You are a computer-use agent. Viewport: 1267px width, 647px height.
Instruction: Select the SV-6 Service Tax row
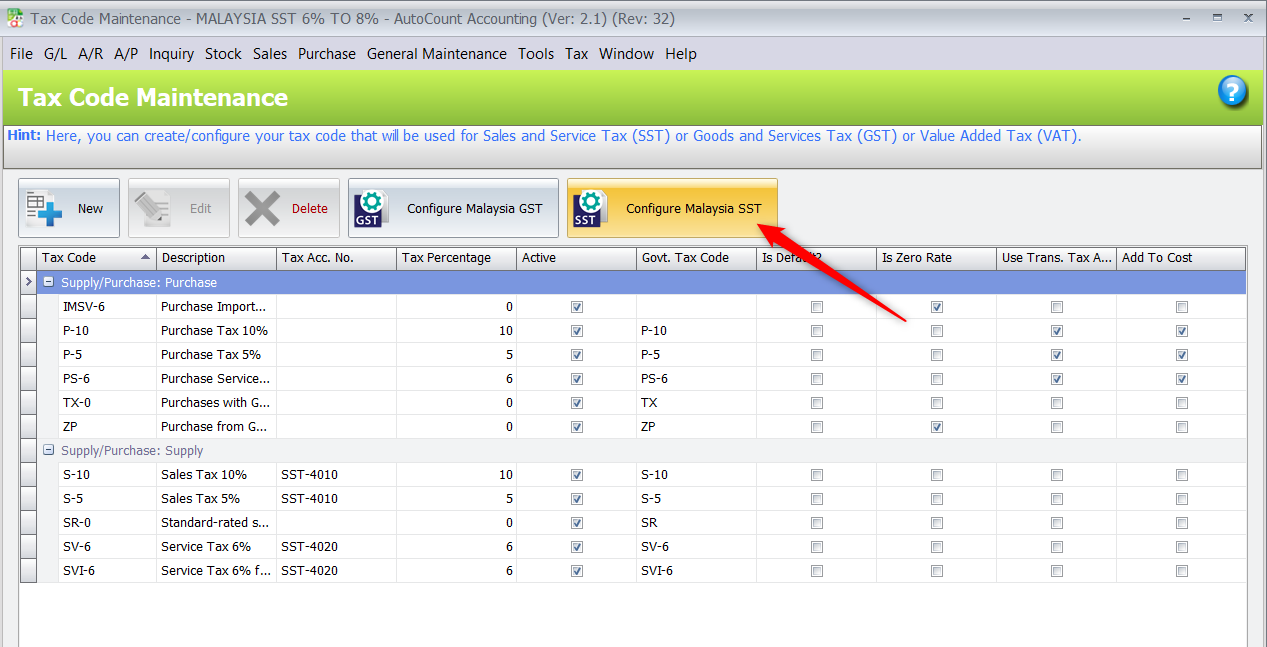click(x=205, y=547)
